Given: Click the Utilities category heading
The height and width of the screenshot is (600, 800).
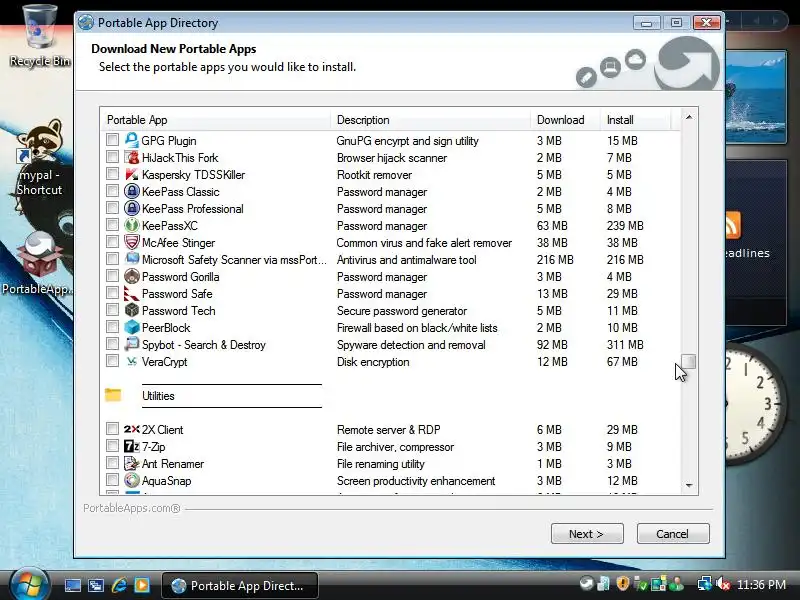Looking at the screenshot, I should (158, 396).
